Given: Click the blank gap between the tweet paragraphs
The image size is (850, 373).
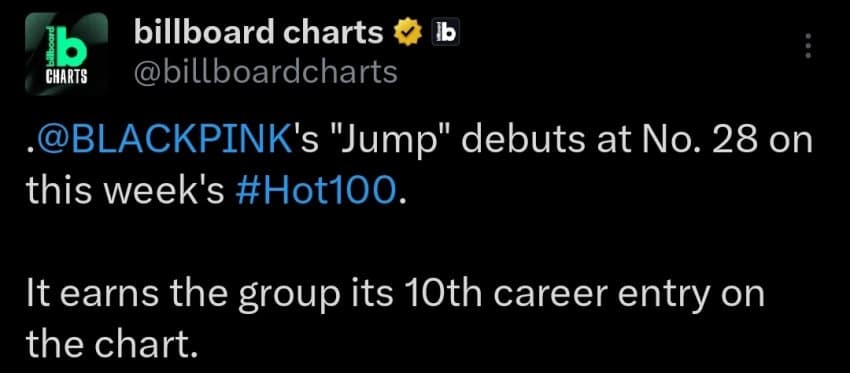Looking at the screenshot, I should click(423, 243).
